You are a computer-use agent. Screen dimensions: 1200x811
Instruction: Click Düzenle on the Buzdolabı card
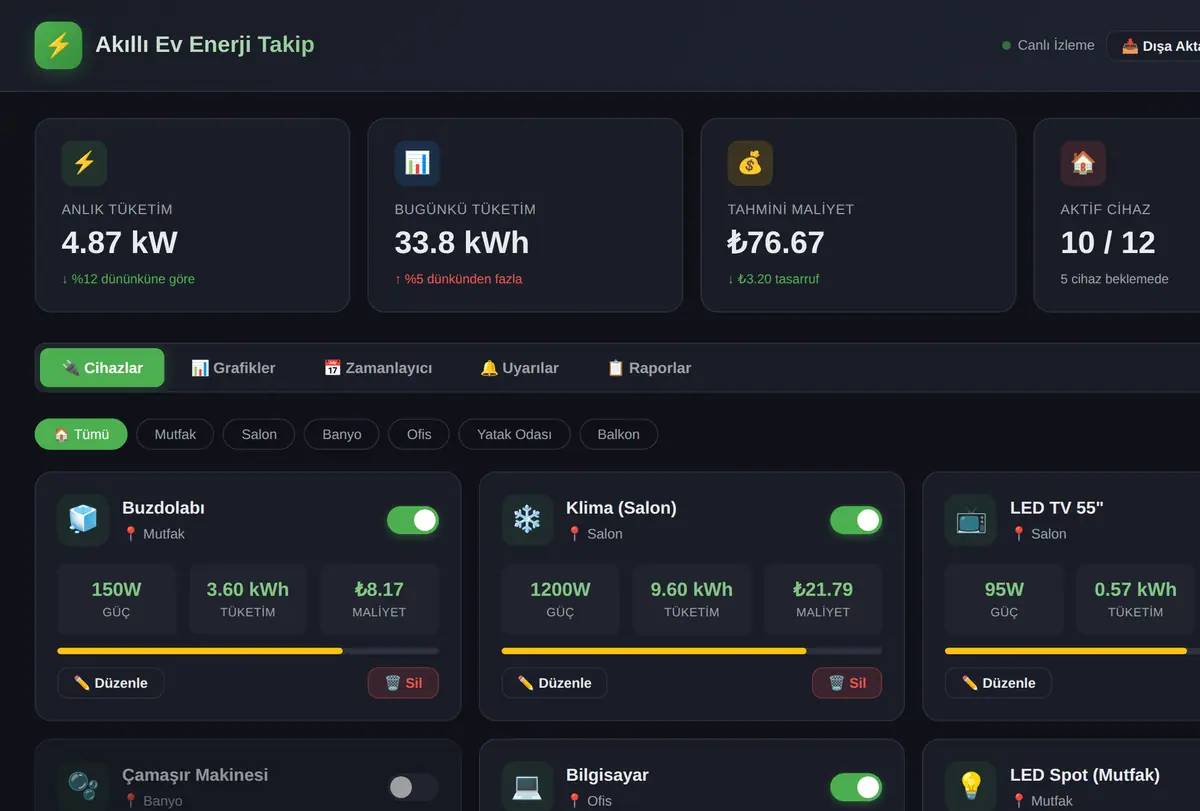[111, 683]
